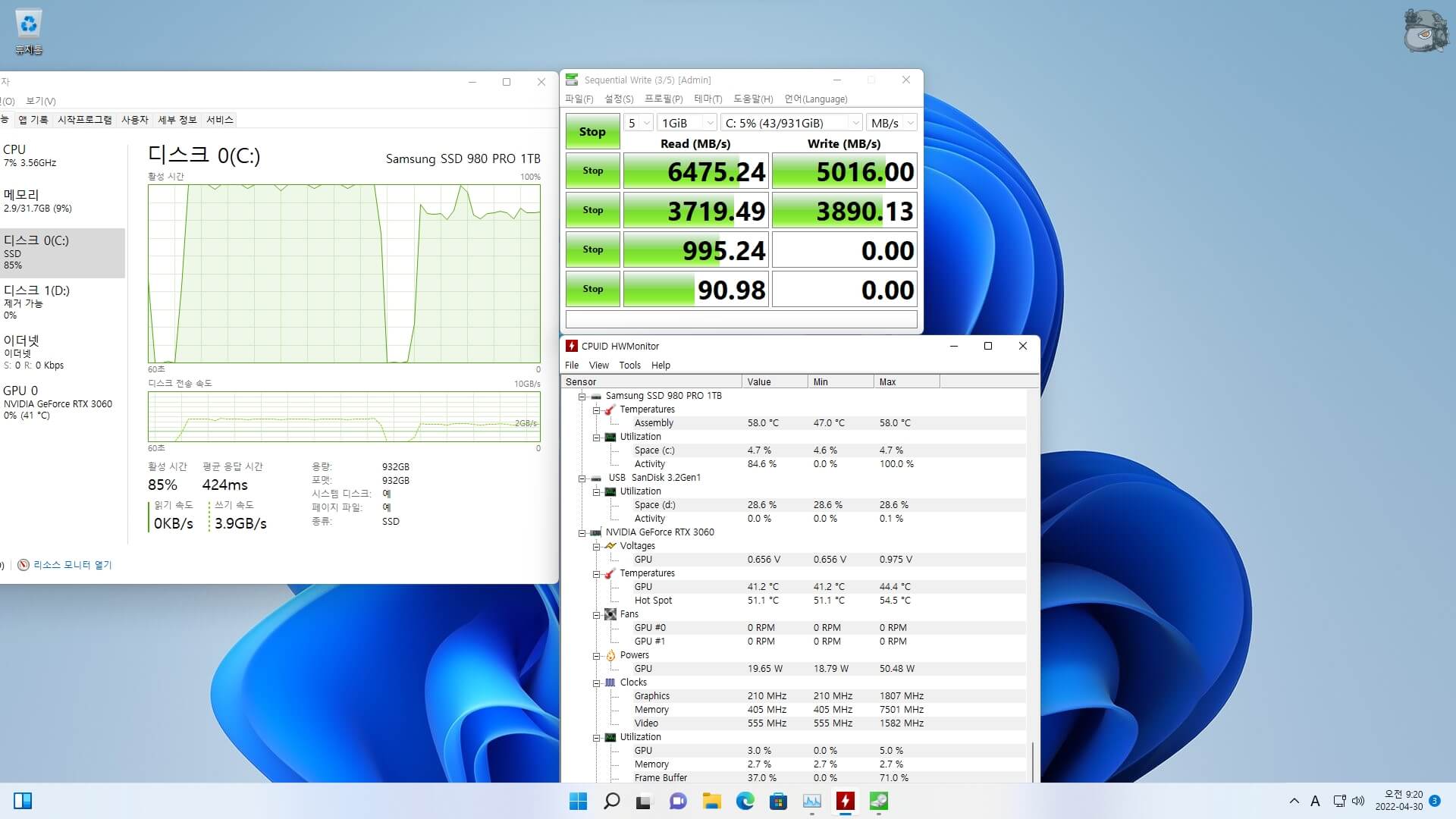This screenshot has height=819, width=1456.
Task: Collapse the USB SanDisk 3.2Gen1 node
Action: click(582, 479)
